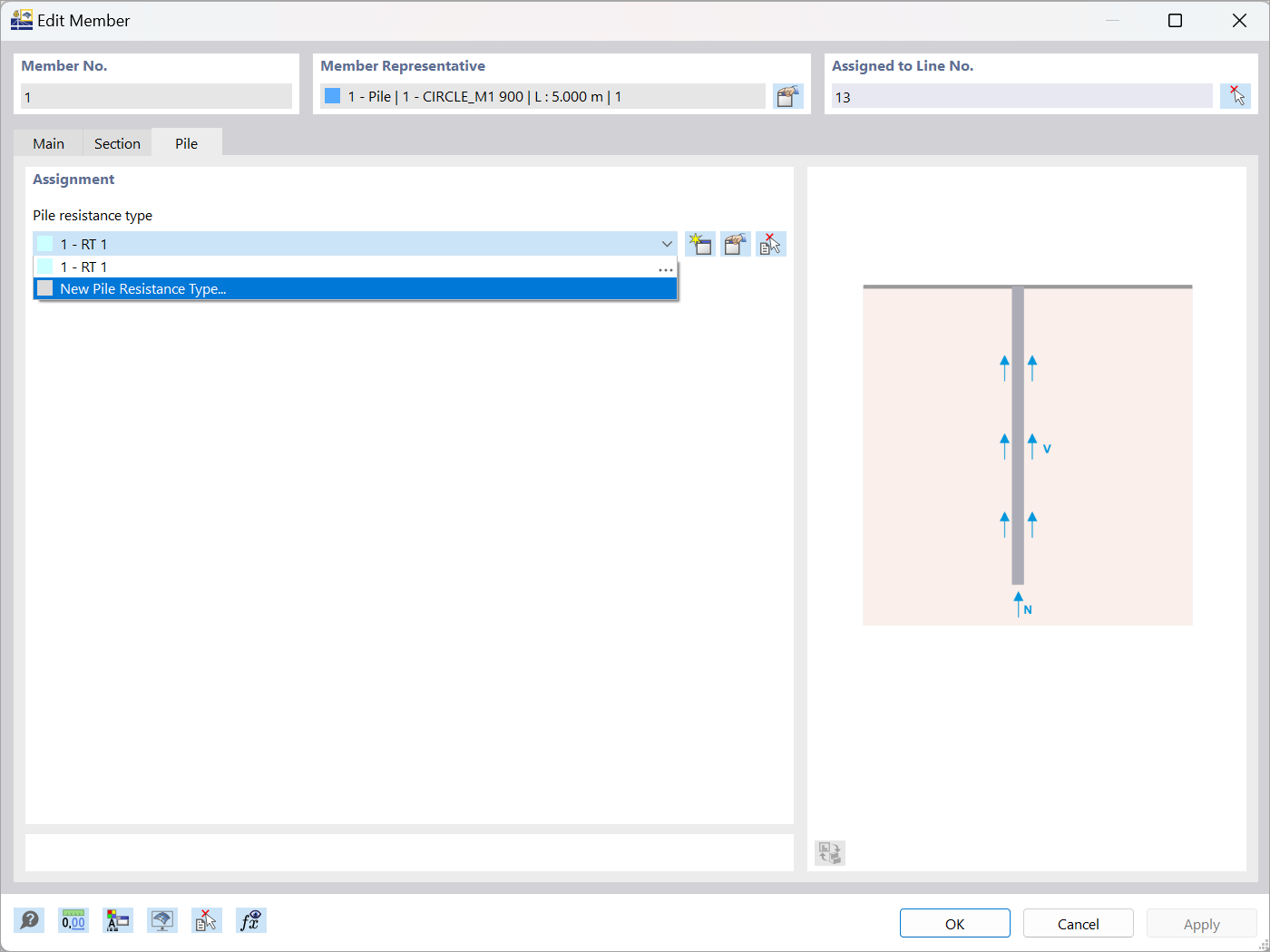Switch to the Main tab
This screenshot has width=1270, height=952.
coord(48,142)
